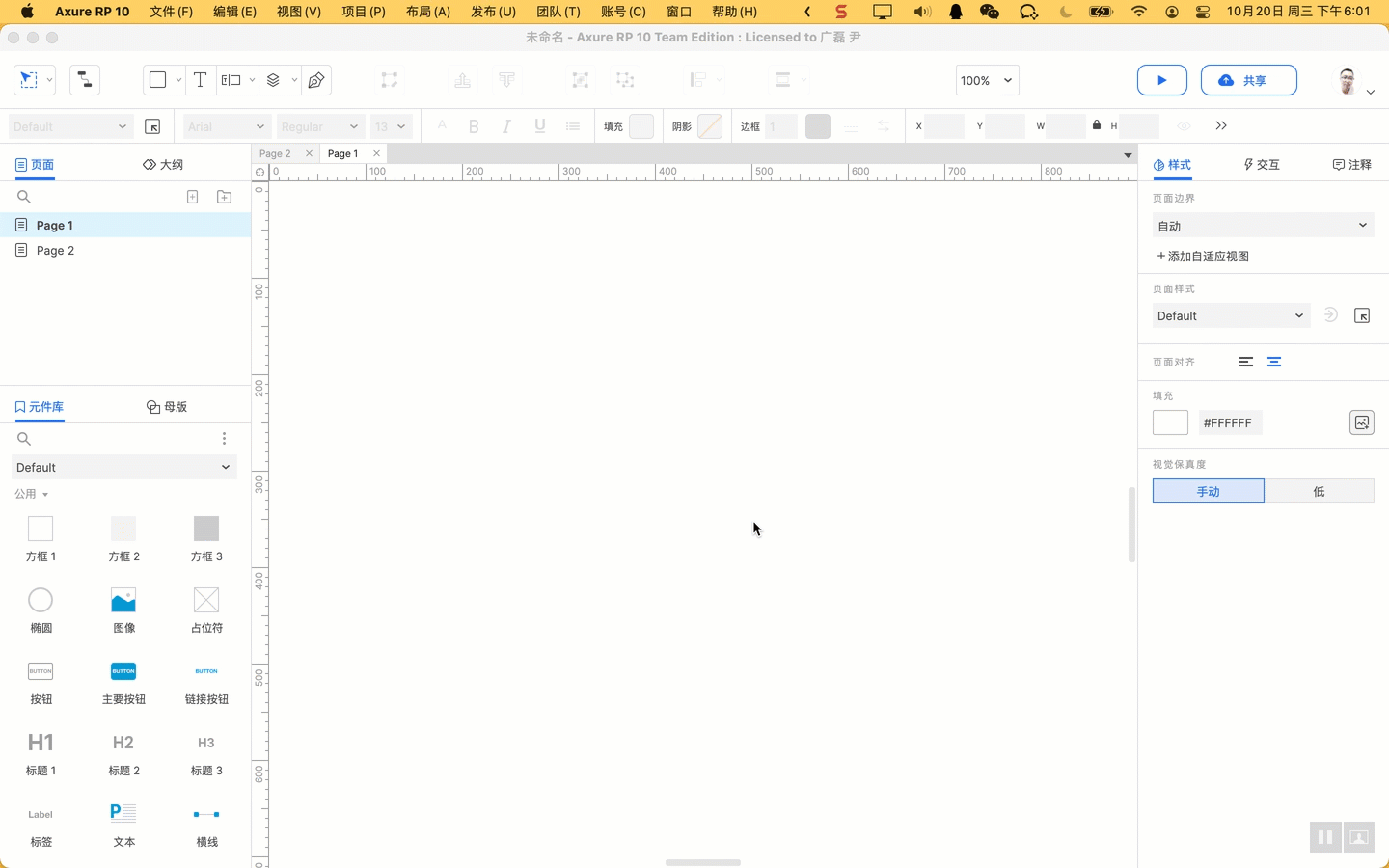This screenshot has height=868, width=1389.
Task: Select the connector tool
Action: [x=85, y=80]
